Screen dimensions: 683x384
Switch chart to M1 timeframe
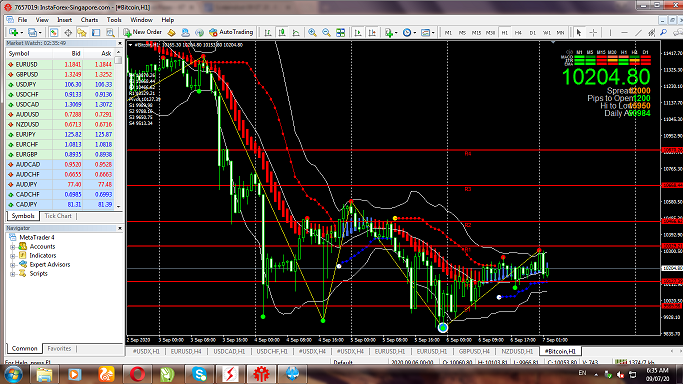[448, 33]
